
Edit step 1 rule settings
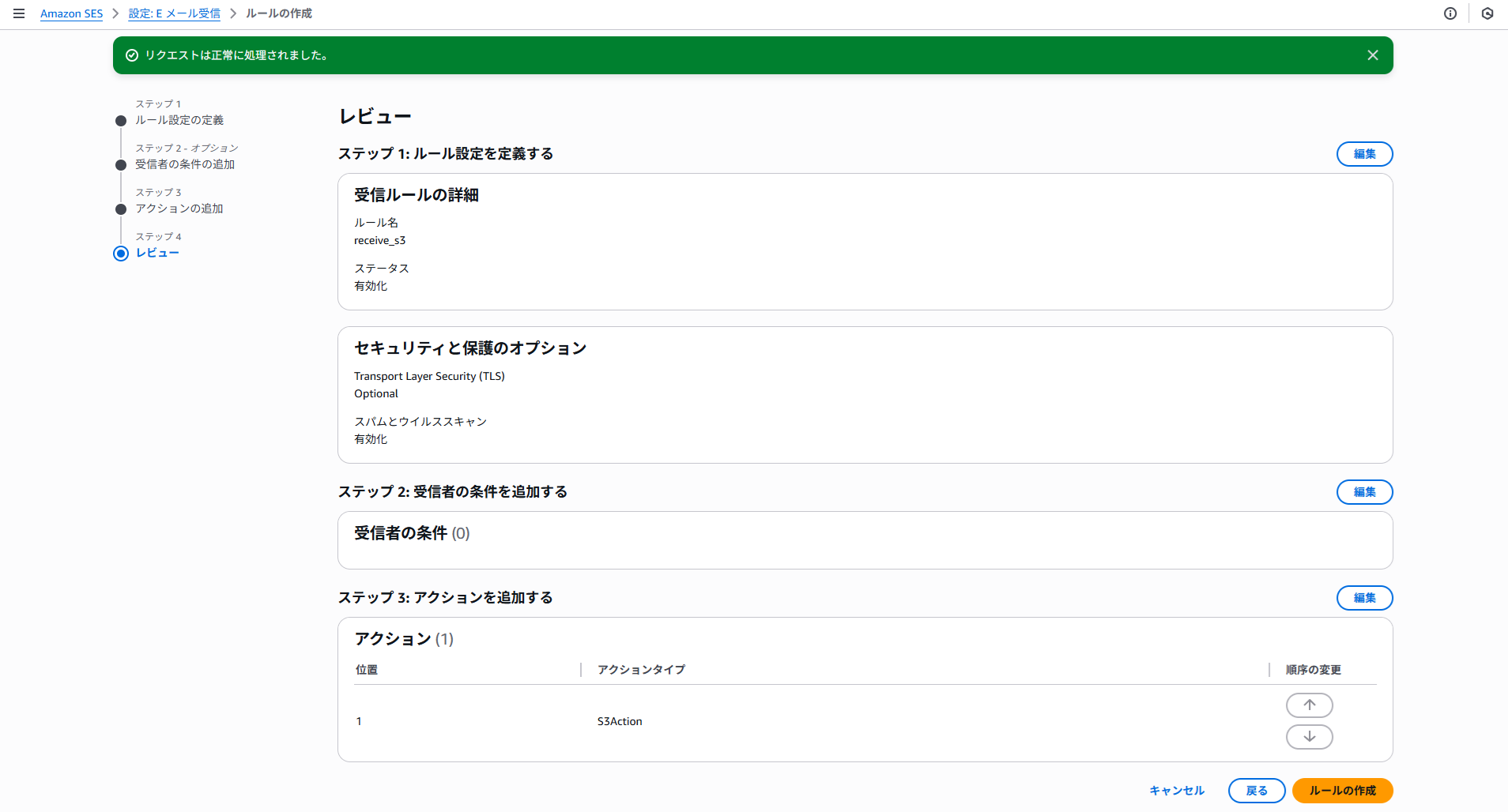point(1364,154)
